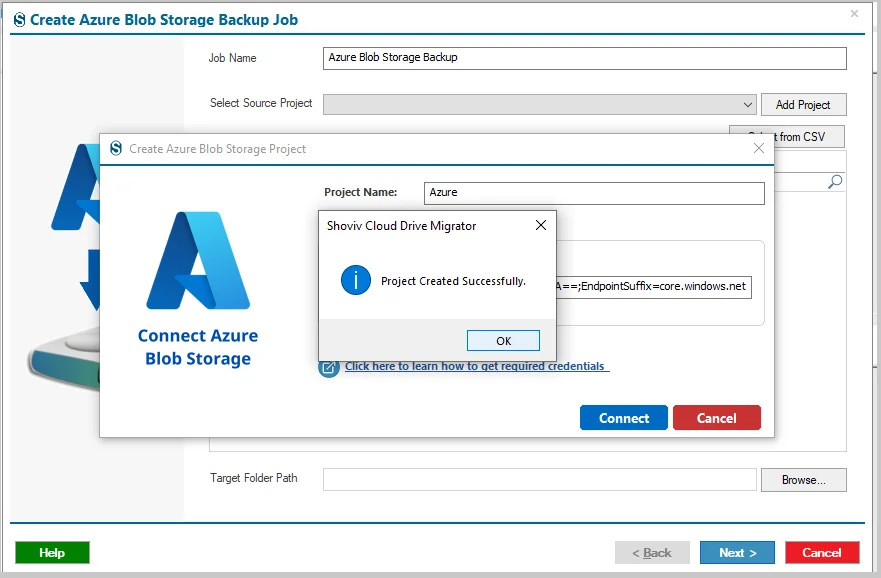Click the Shoviv logo in backup job title
This screenshot has height=578, width=881.
click(x=20, y=20)
